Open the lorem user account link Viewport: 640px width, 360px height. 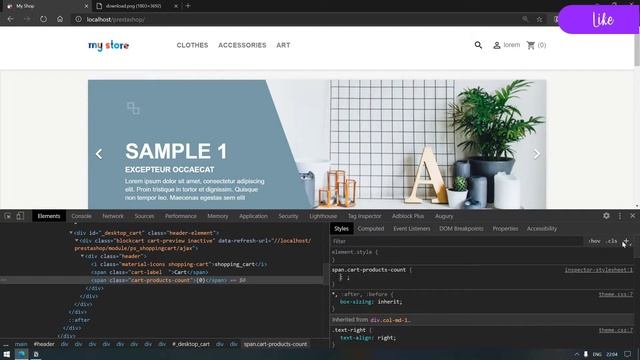[507, 45]
